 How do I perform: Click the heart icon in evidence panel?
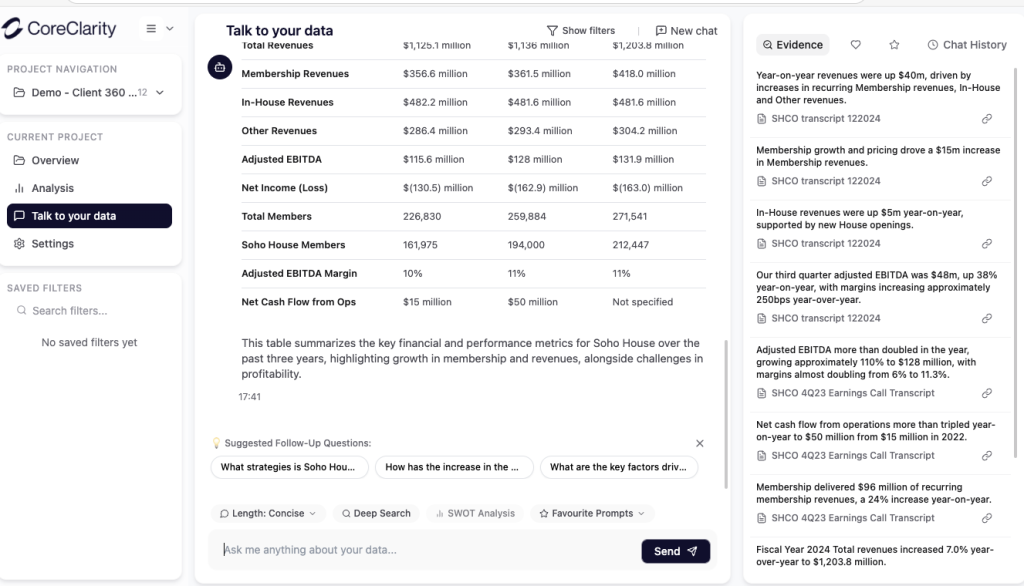[x=855, y=45]
